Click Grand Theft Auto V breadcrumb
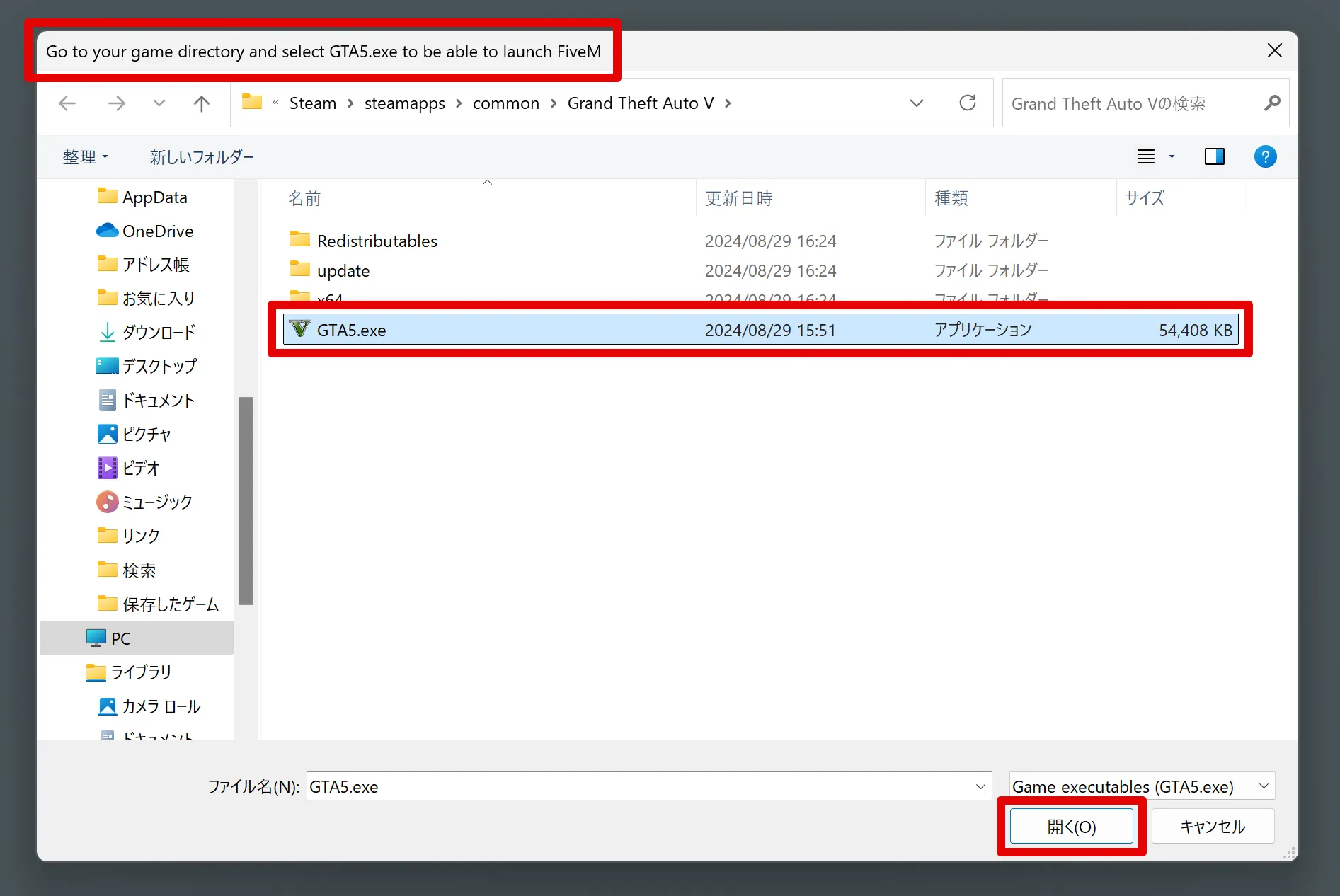The image size is (1340, 896). click(x=641, y=103)
